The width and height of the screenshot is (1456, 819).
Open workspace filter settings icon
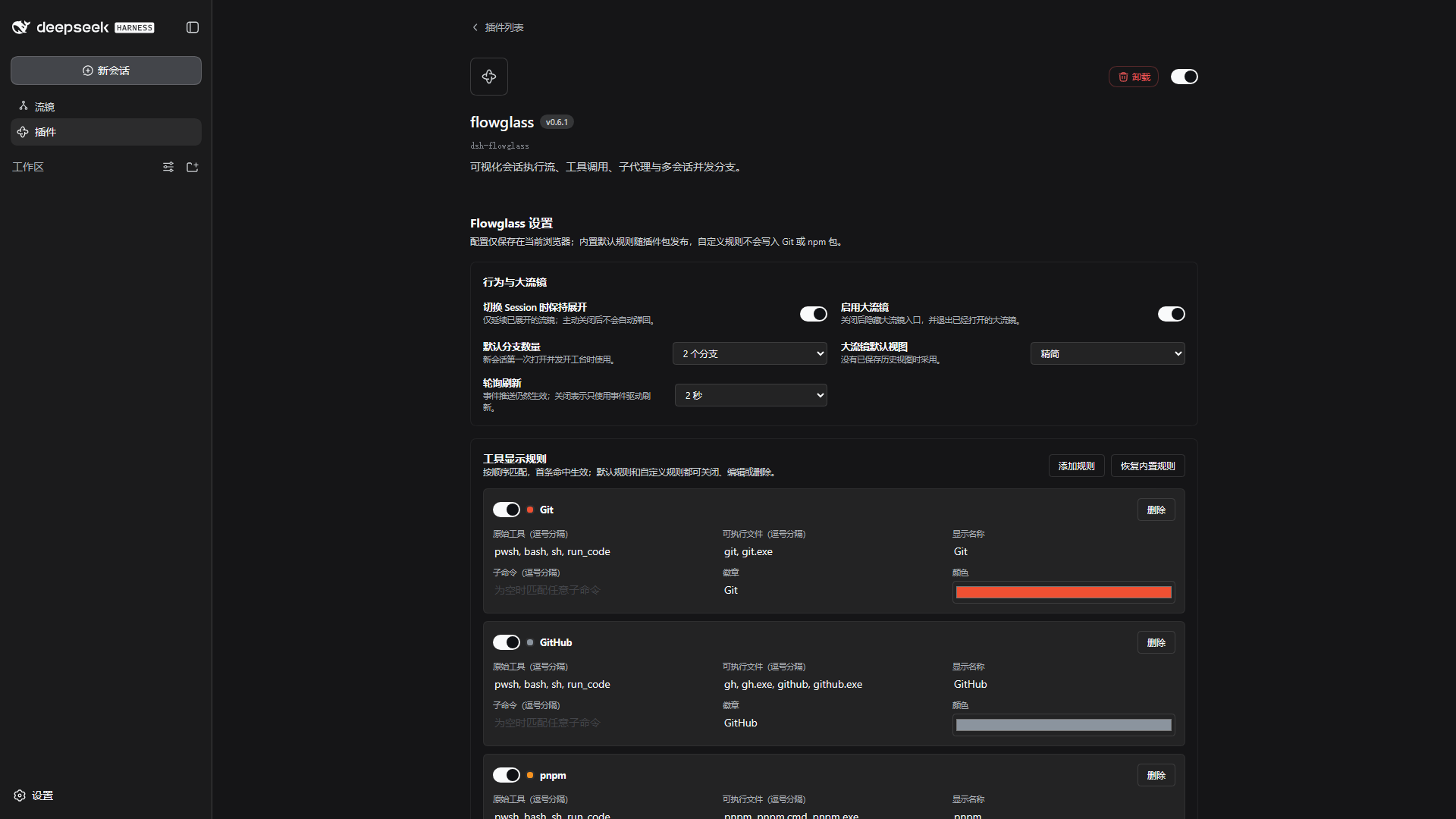168,167
